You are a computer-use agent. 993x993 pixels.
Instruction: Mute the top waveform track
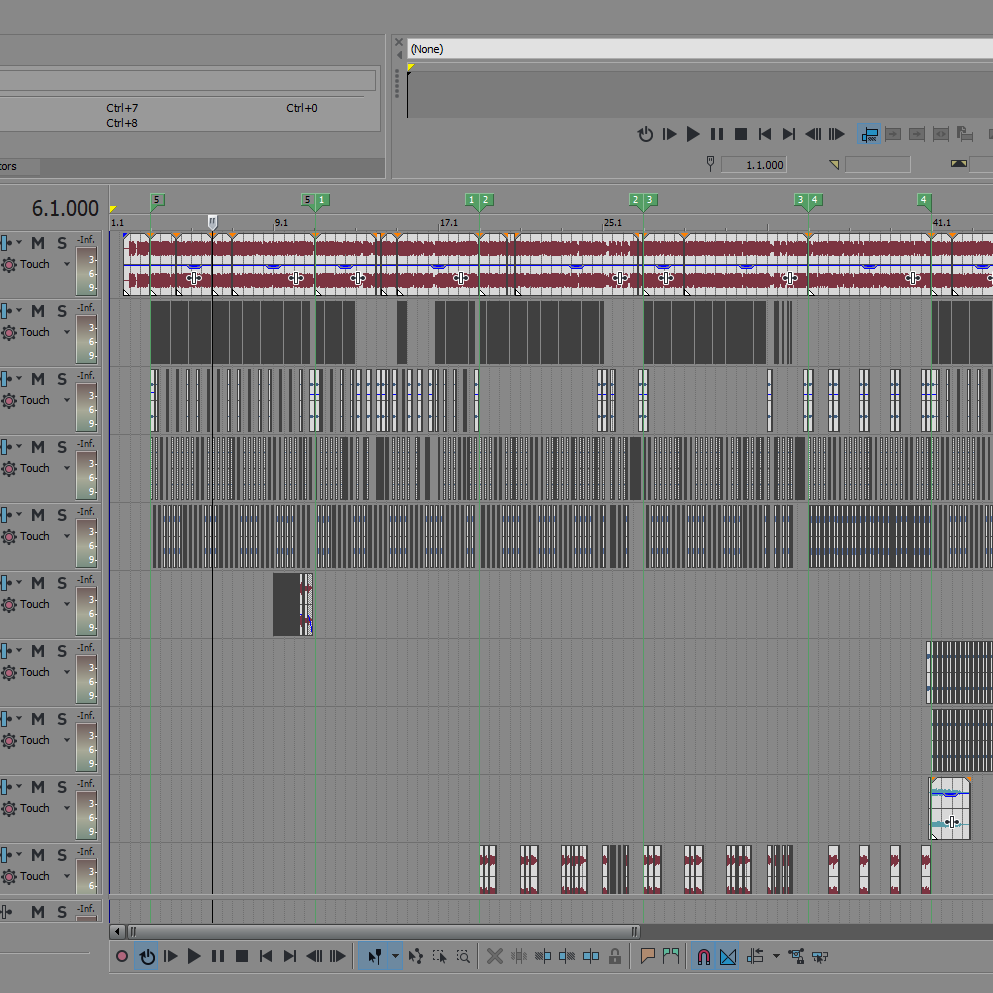(x=38, y=243)
